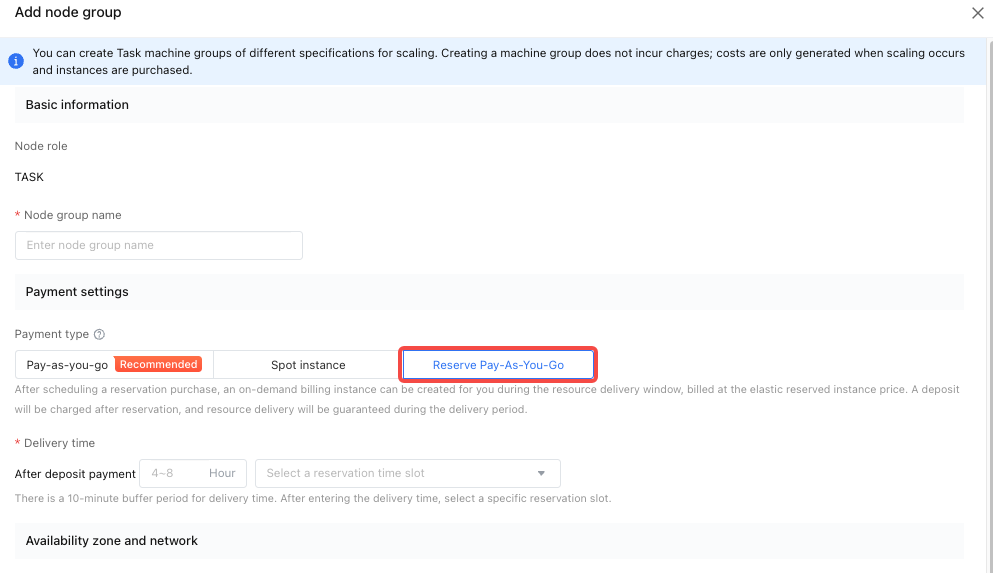
Task: Open the Payment type help tooltip icon
Action: click(99, 334)
